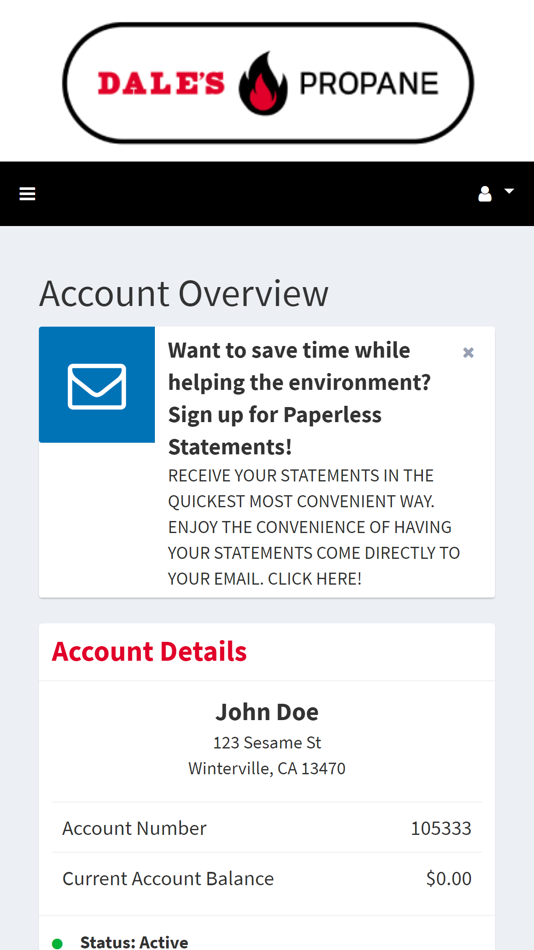Click the Dale's Propane logo
Image resolution: width=534 pixels, height=950 pixels.
pos(268,83)
